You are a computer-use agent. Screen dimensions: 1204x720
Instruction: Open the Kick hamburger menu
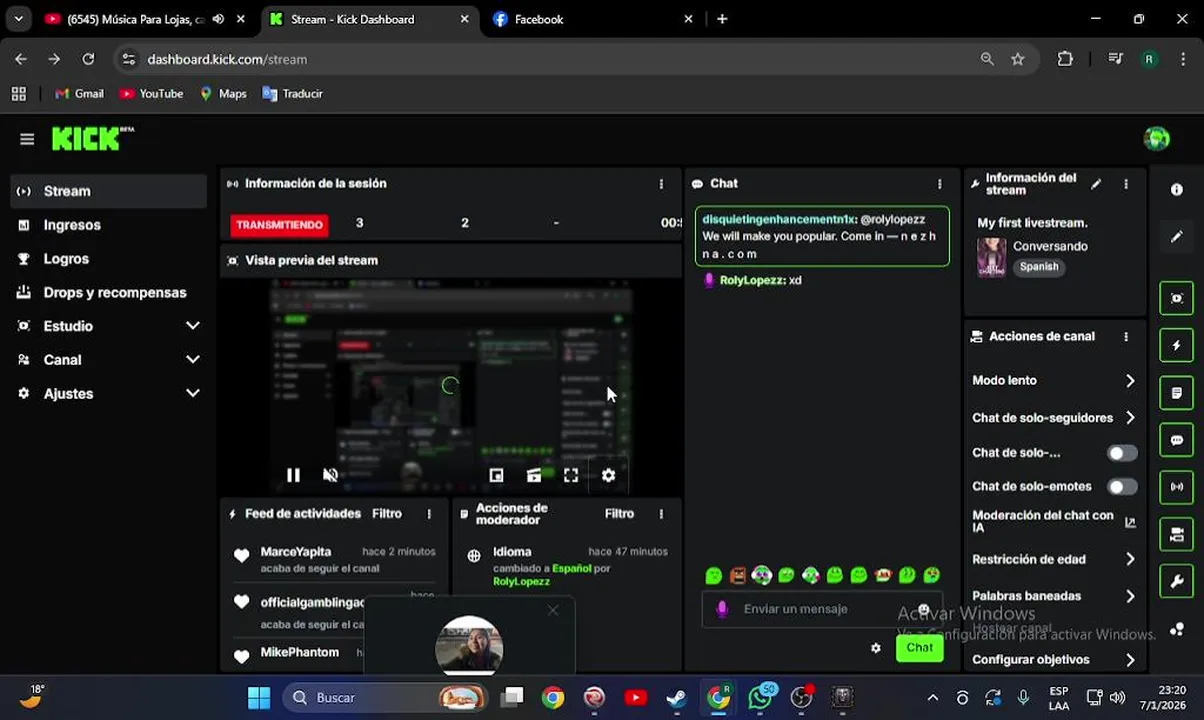pyautogui.click(x=27, y=139)
